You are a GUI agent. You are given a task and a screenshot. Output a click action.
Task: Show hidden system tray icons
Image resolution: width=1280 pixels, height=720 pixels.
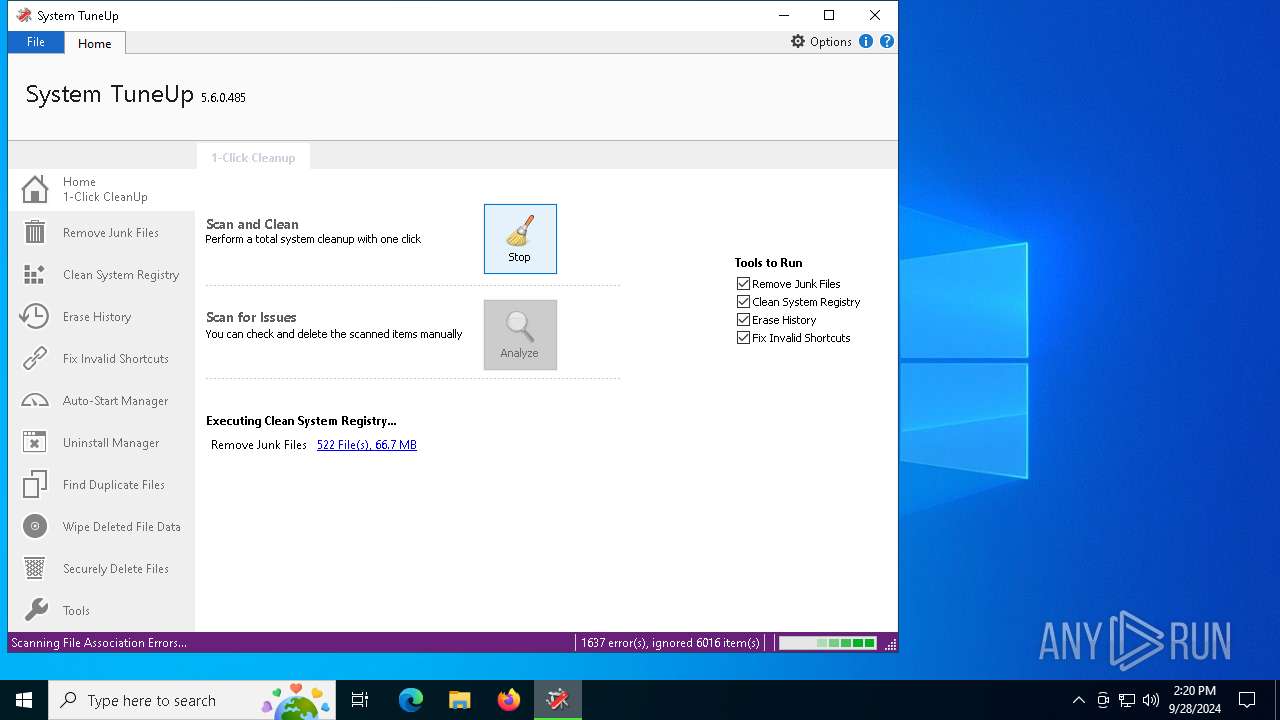pyautogui.click(x=1078, y=700)
